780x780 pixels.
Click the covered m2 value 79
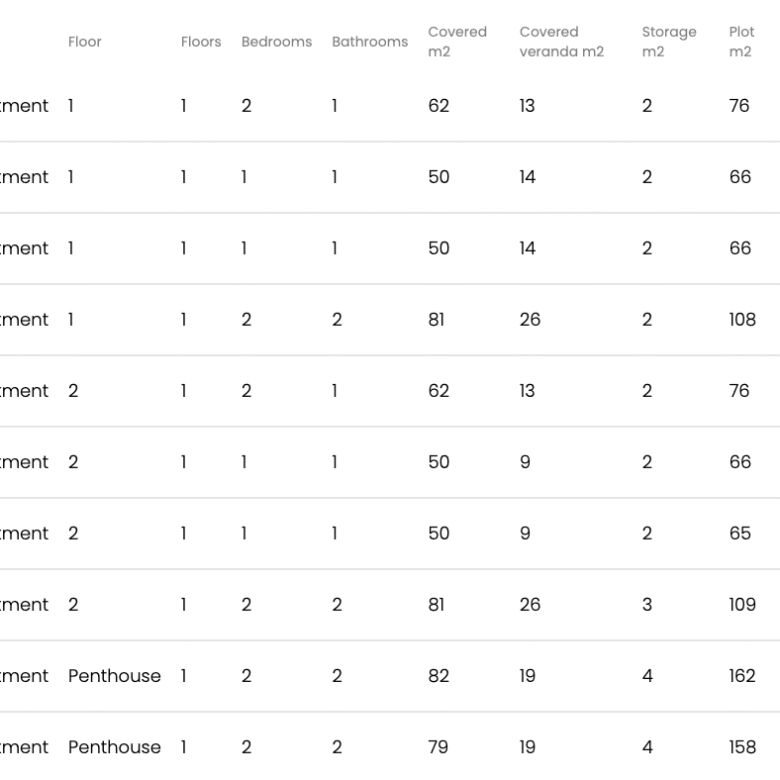coord(439,747)
